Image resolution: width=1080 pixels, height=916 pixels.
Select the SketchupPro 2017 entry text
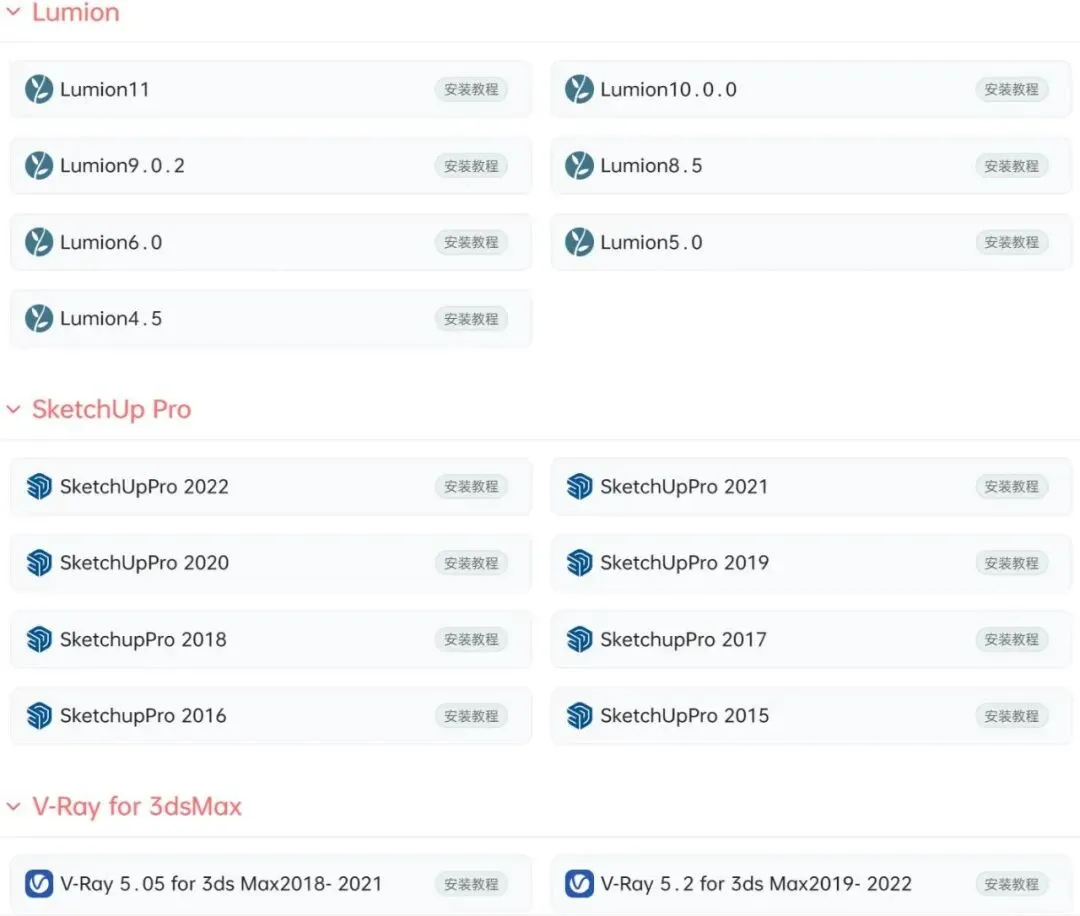pos(683,640)
